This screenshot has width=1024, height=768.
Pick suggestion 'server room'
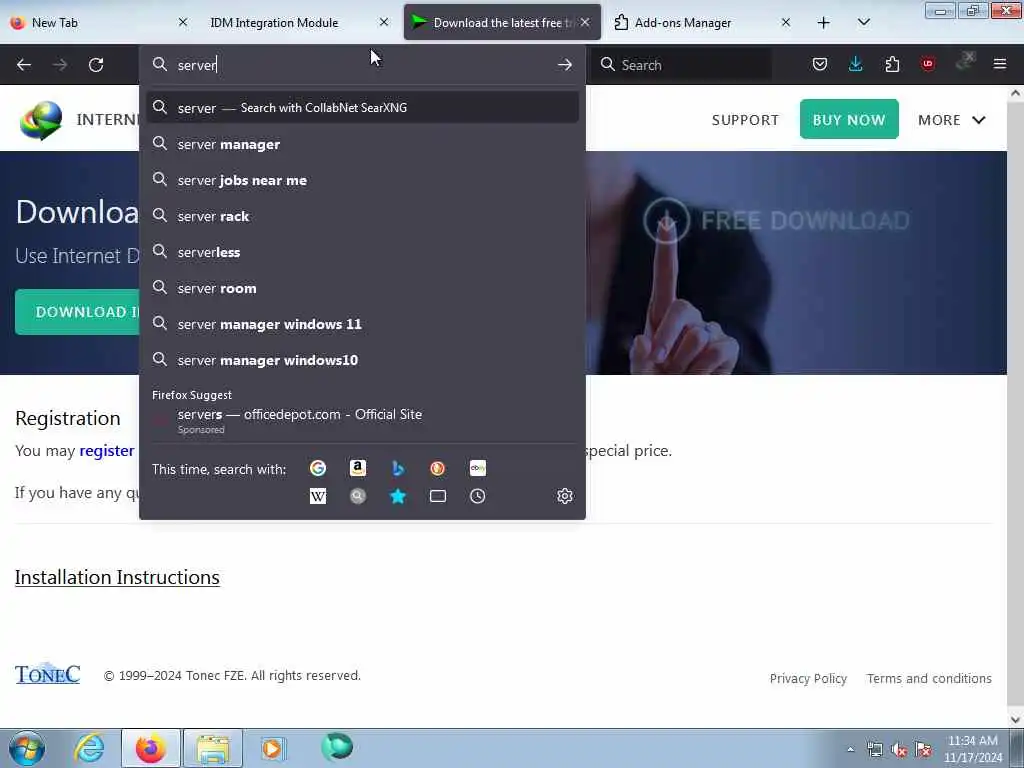click(x=362, y=288)
